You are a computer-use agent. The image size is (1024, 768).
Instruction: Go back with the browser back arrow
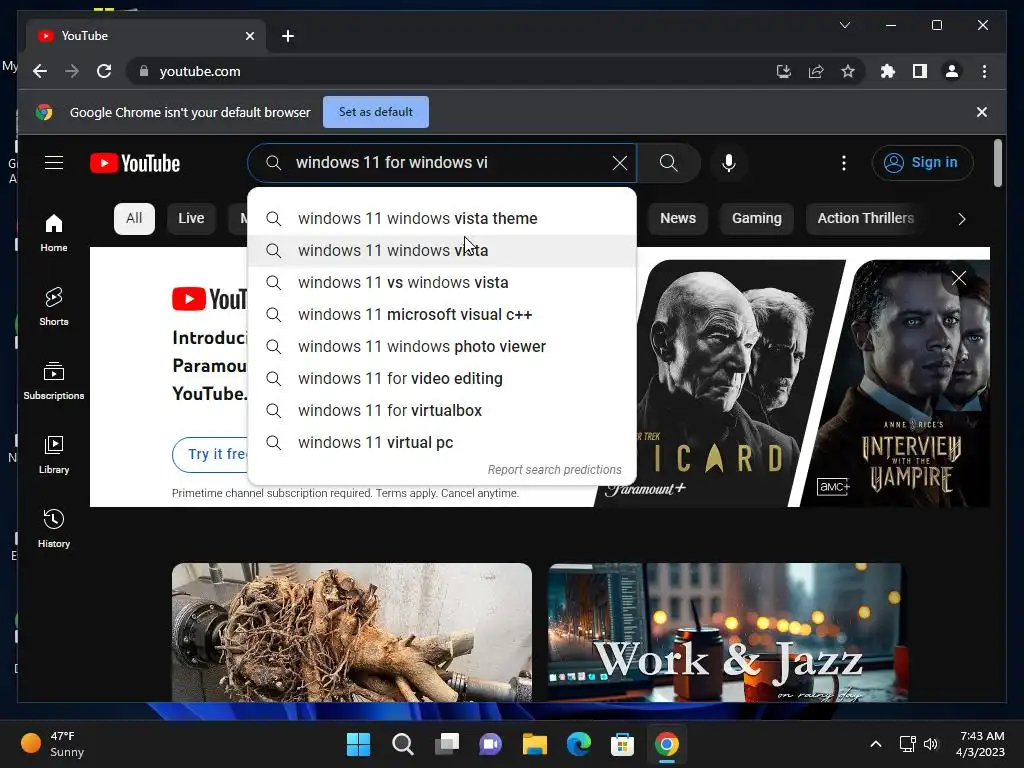pyautogui.click(x=40, y=71)
